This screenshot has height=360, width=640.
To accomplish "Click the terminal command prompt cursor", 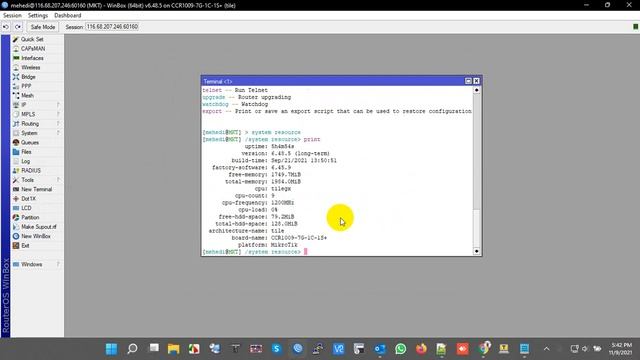I will tap(306, 252).
